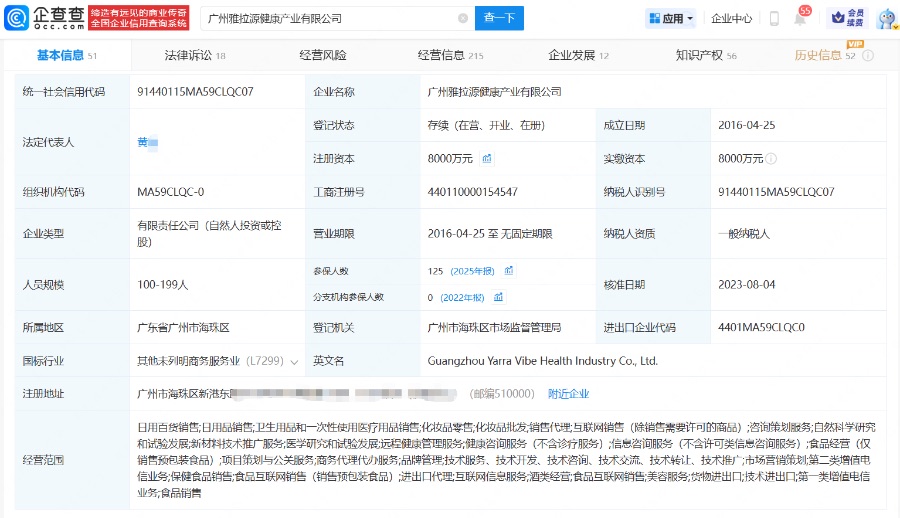This screenshot has width=900, height=518.
Task: Switch to the 法律诉讼 tab
Action: tap(188, 56)
